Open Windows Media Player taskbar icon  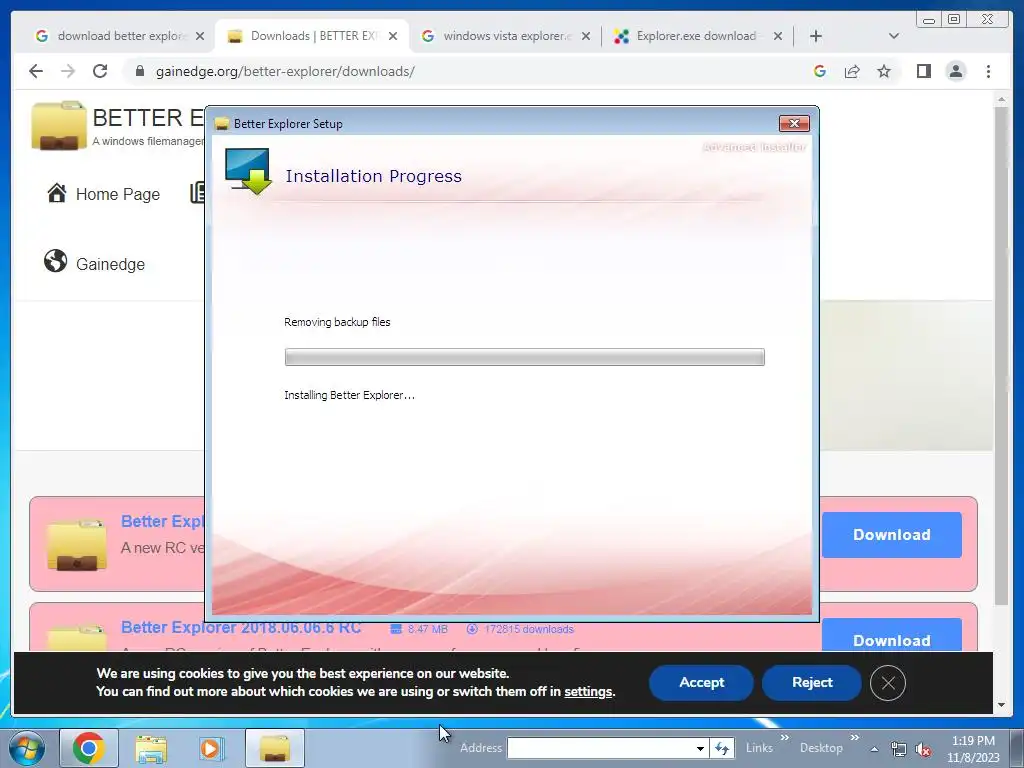click(210, 748)
